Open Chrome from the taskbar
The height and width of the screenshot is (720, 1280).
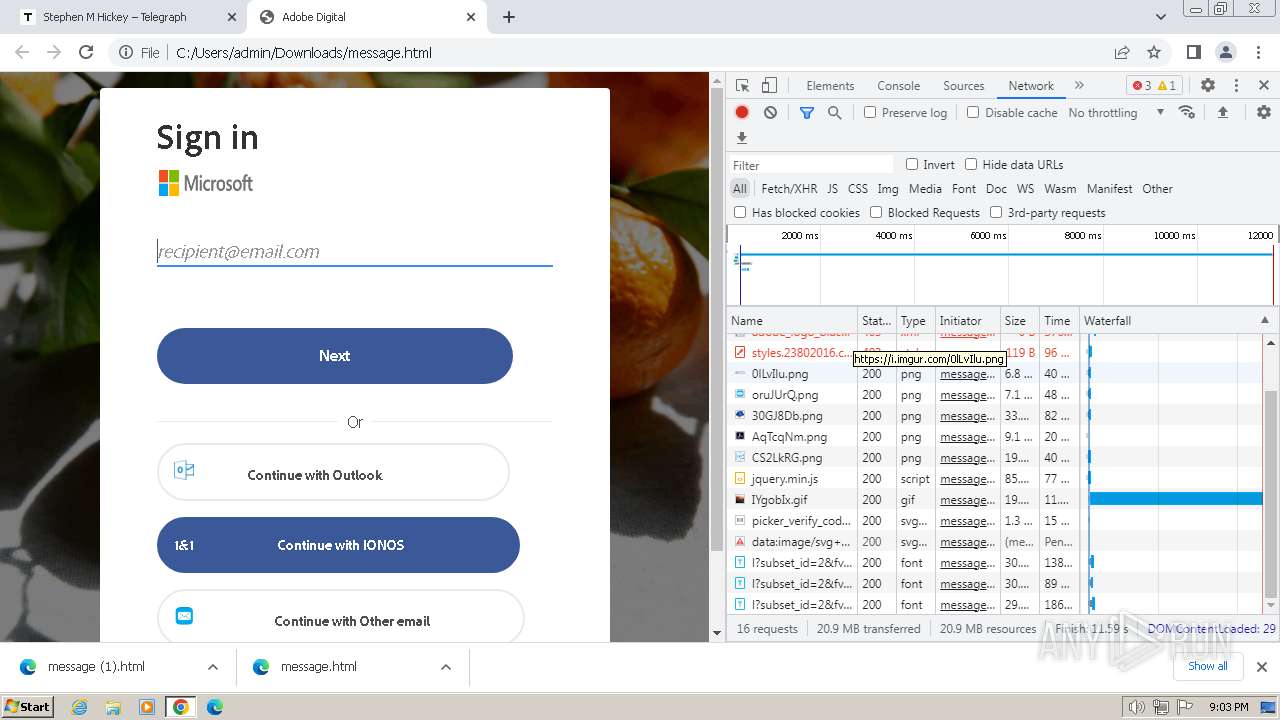click(180, 707)
